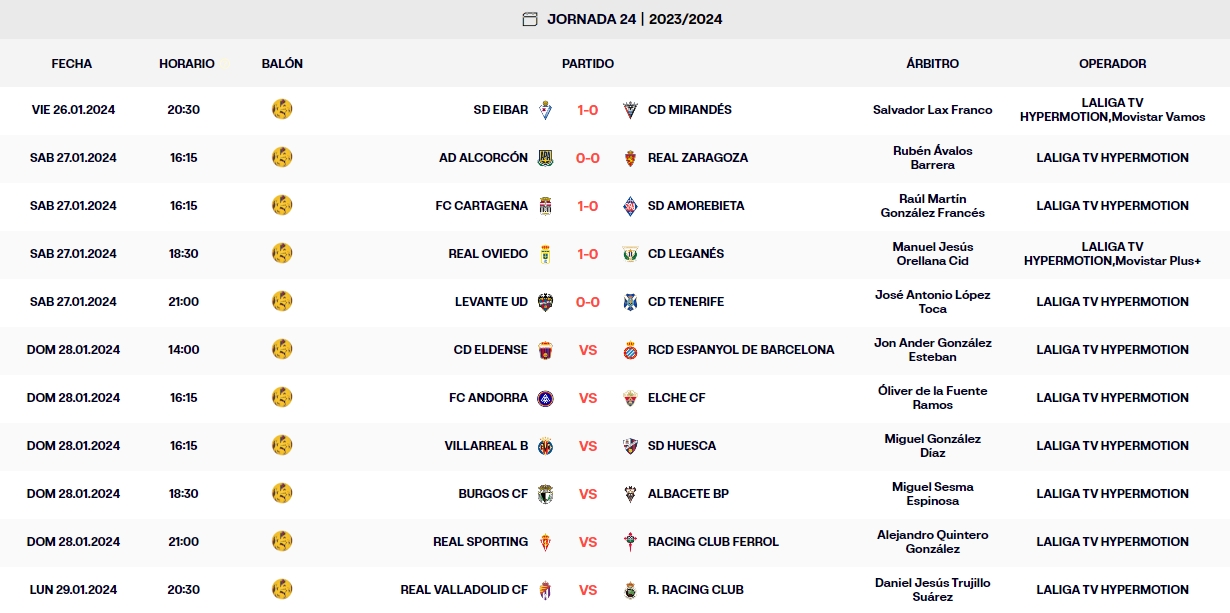Click the match ball icon for Eibar game
The width and height of the screenshot is (1230, 613).
pyautogui.click(x=282, y=109)
